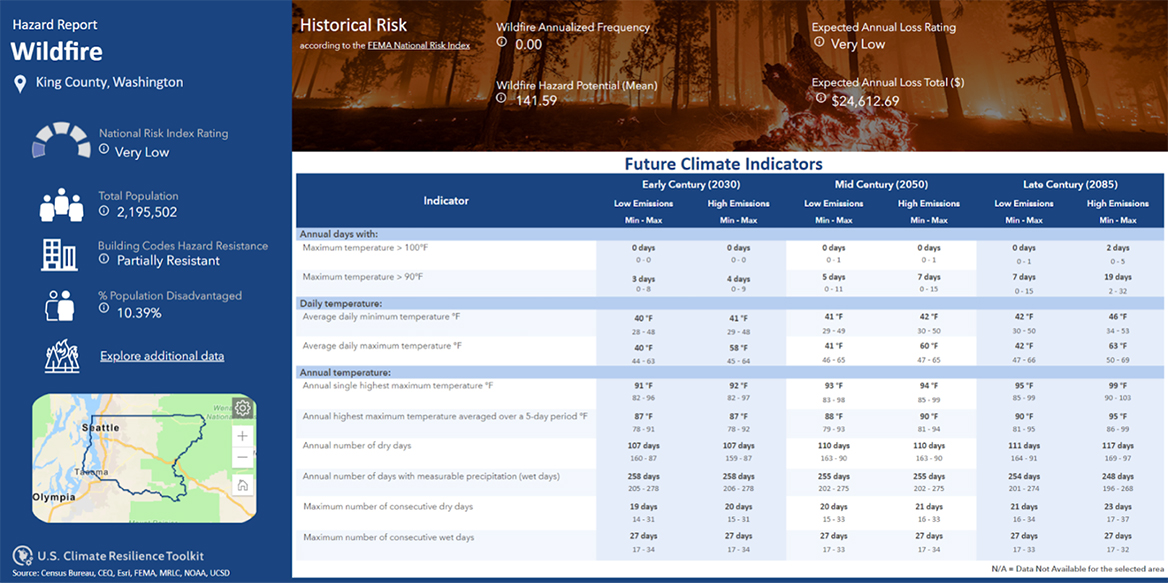Screen dimensions: 1168x584
Task: Open the FEMA National Risk Index link
Action: coord(419,45)
